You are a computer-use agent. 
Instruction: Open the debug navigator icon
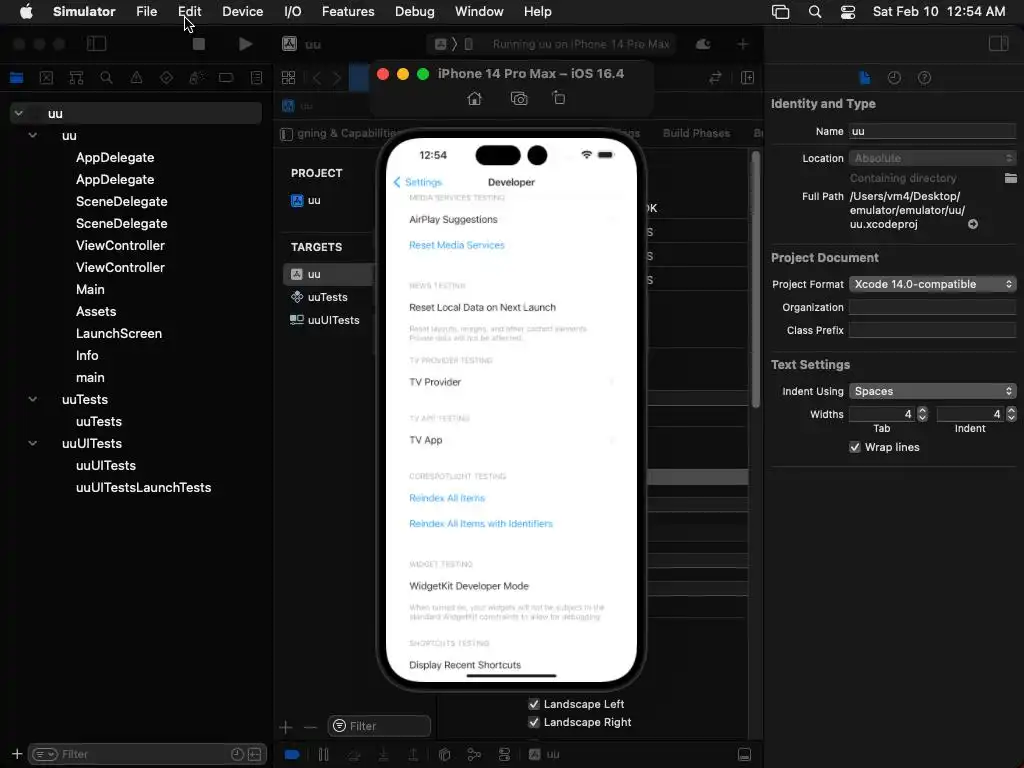tap(196, 78)
